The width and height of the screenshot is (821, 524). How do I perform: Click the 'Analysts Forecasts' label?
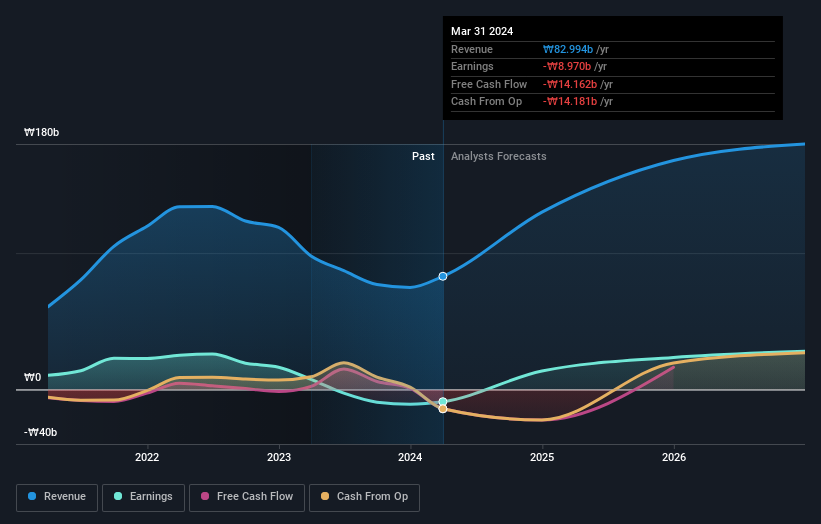(x=498, y=157)
